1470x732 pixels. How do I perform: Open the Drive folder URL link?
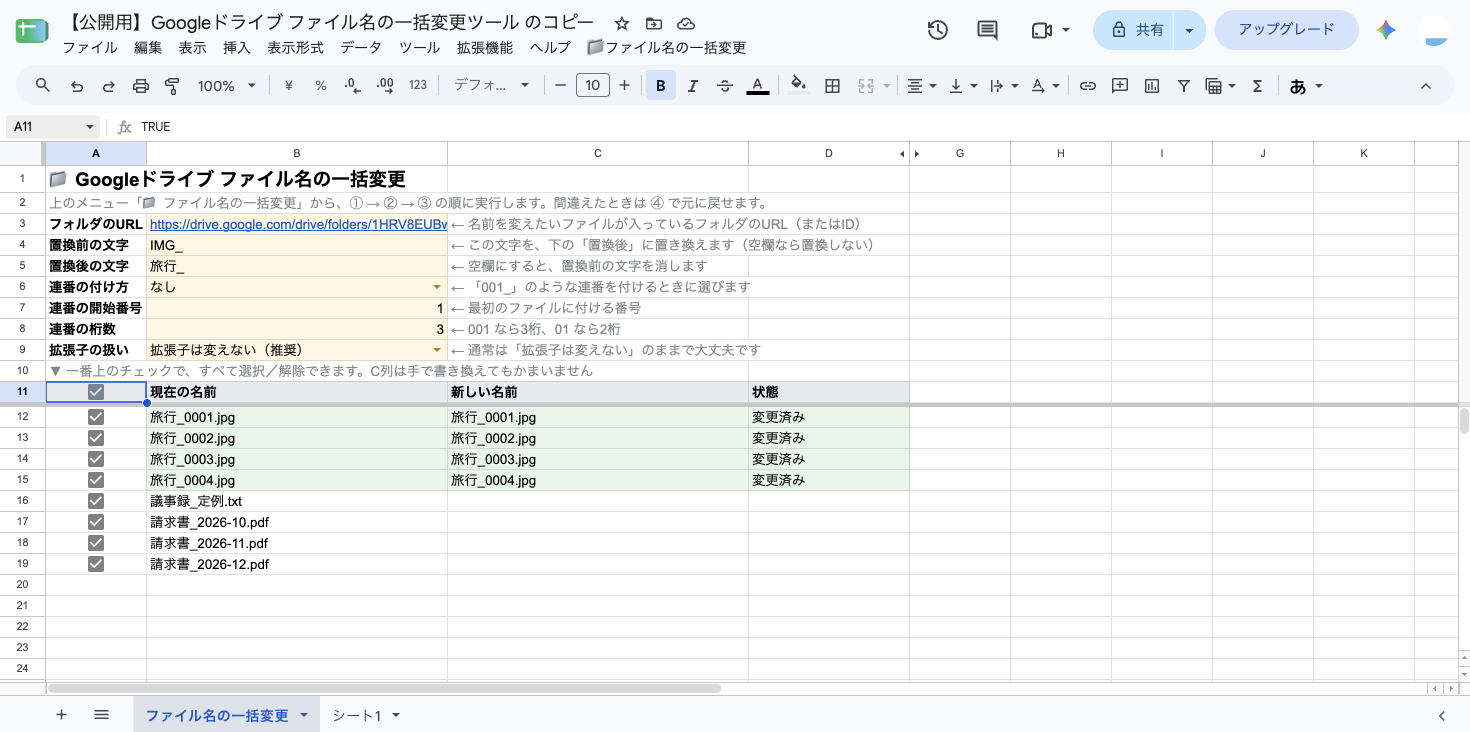[298, 224]
